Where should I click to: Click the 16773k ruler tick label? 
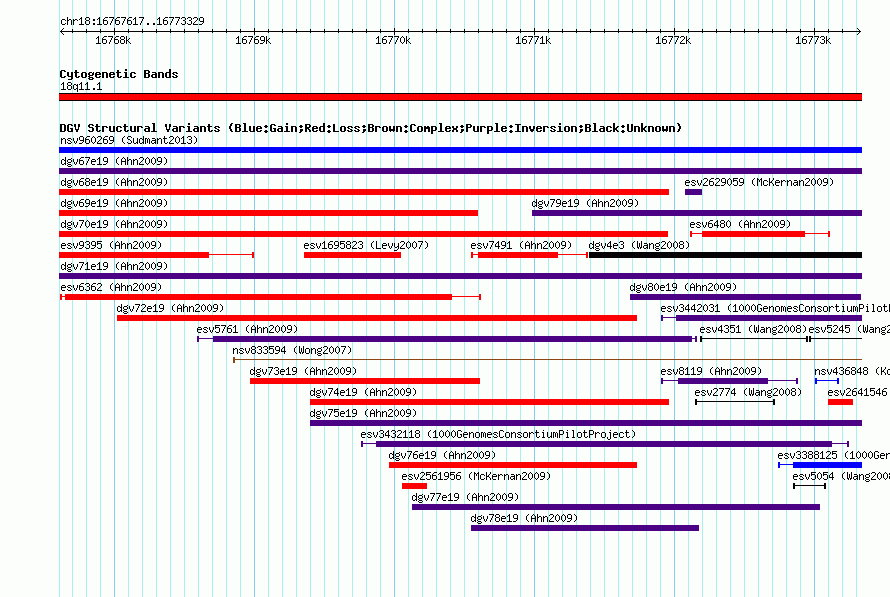pyautogui.click(x=813, y=40)
